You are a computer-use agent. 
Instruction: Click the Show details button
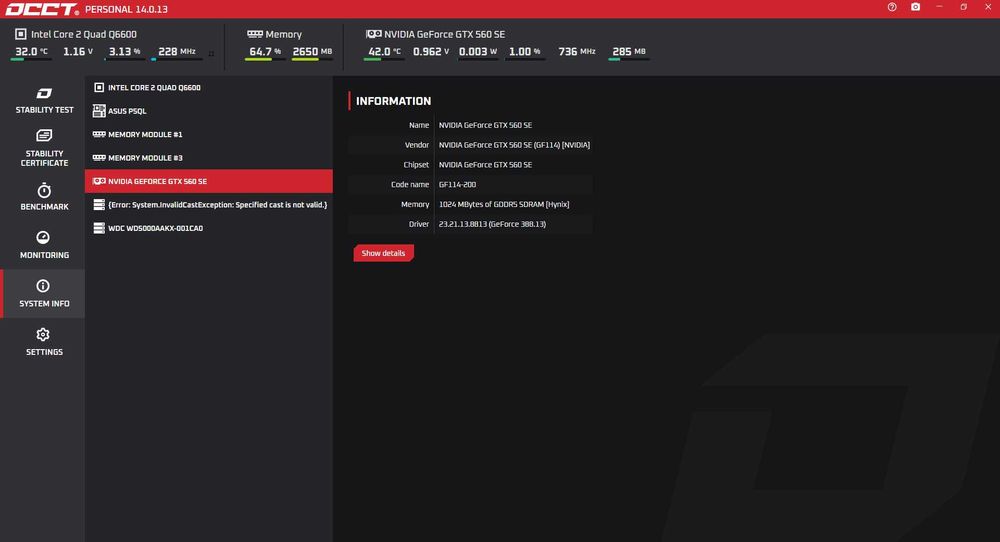pos(383,253)
